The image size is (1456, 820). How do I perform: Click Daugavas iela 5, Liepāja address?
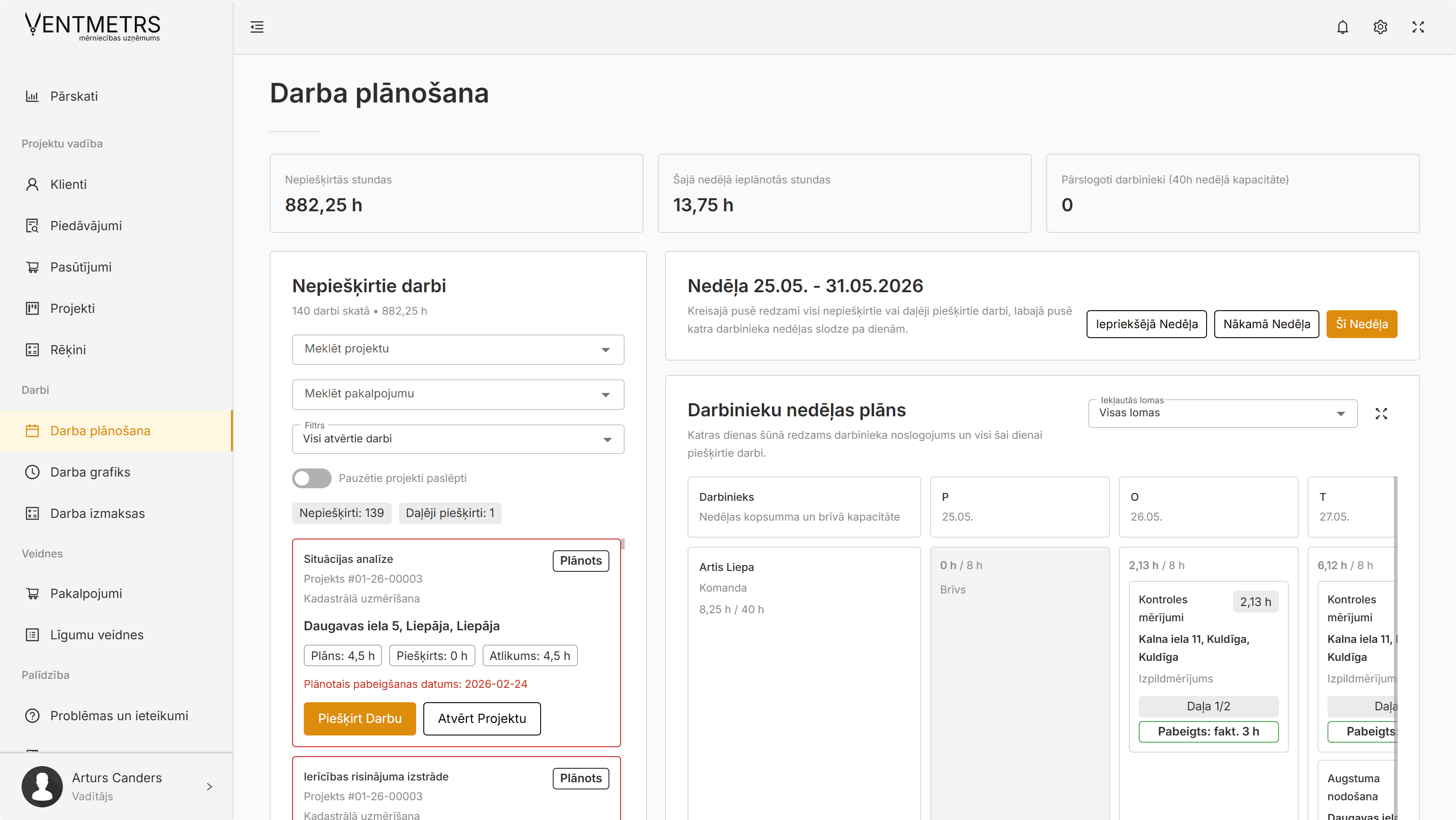pyautogui.click(x=401, y=626)
